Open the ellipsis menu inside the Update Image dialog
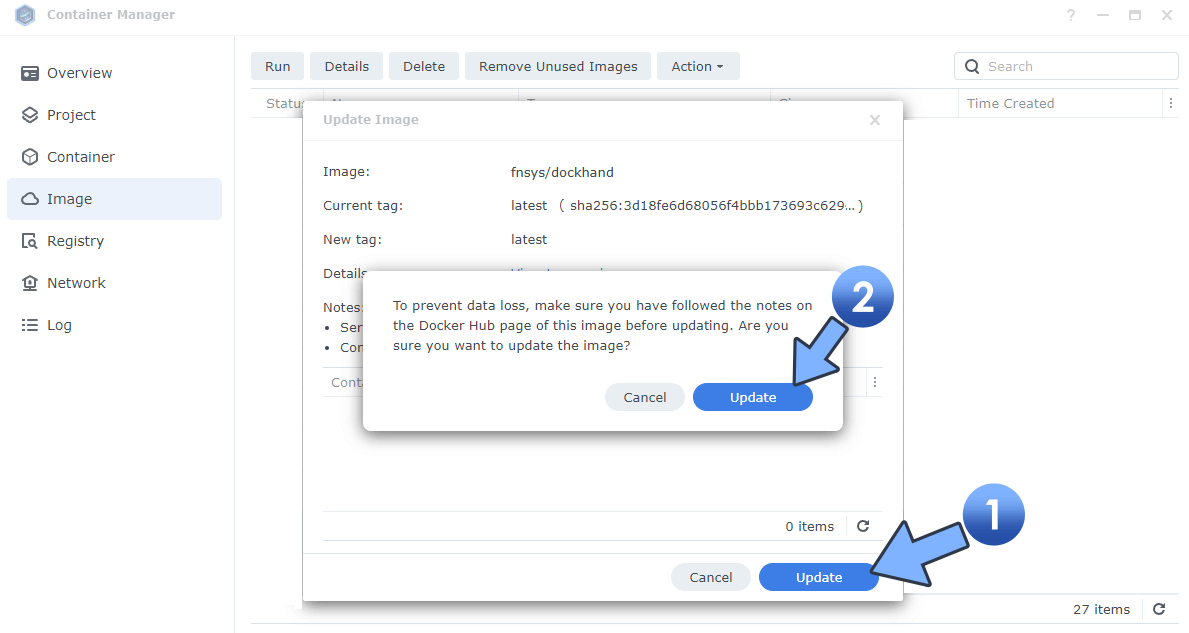 pyautogui.click(x=875, y=382)
